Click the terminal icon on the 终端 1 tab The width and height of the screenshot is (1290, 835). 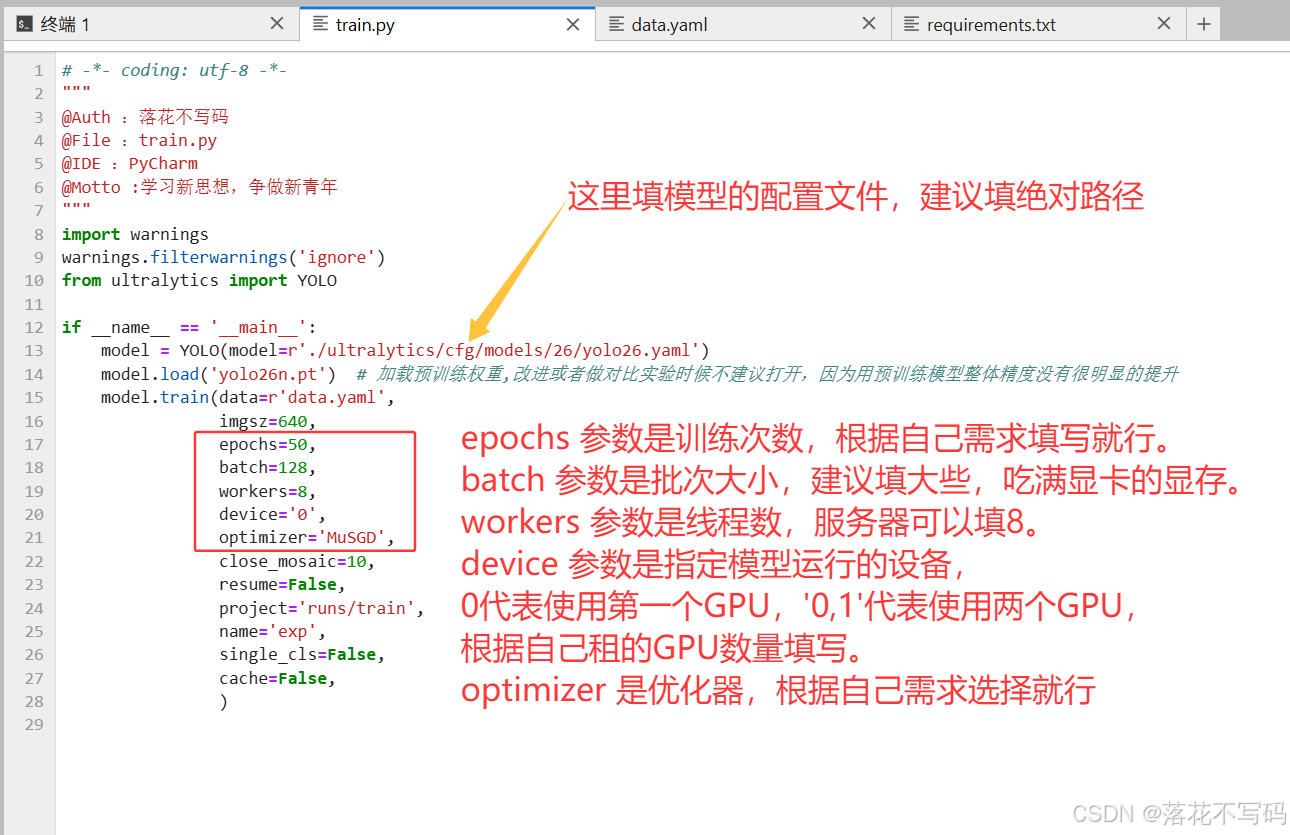coord(24,25)
